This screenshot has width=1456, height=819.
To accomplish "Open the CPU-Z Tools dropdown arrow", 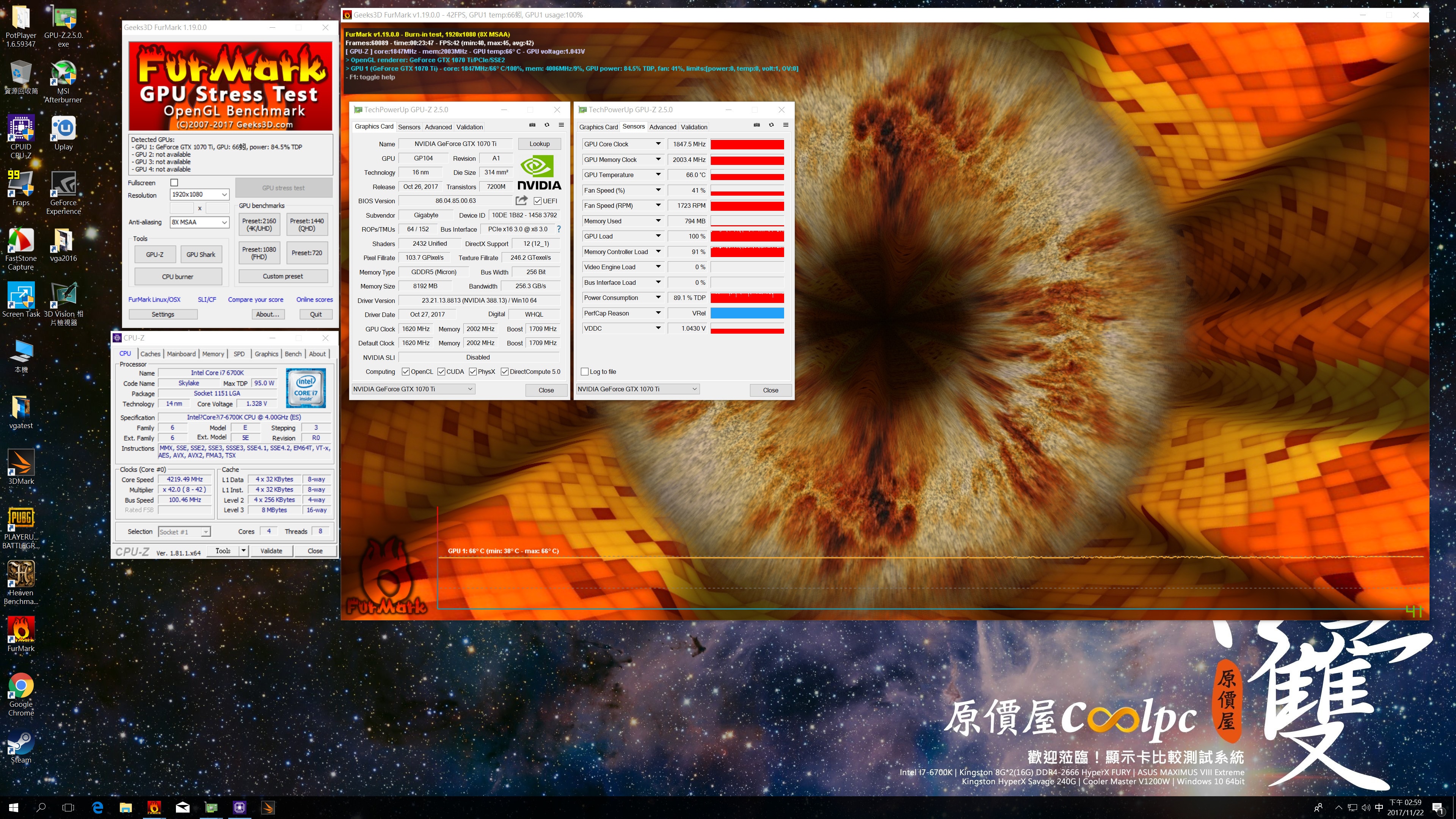I will [x=243, y=551].
